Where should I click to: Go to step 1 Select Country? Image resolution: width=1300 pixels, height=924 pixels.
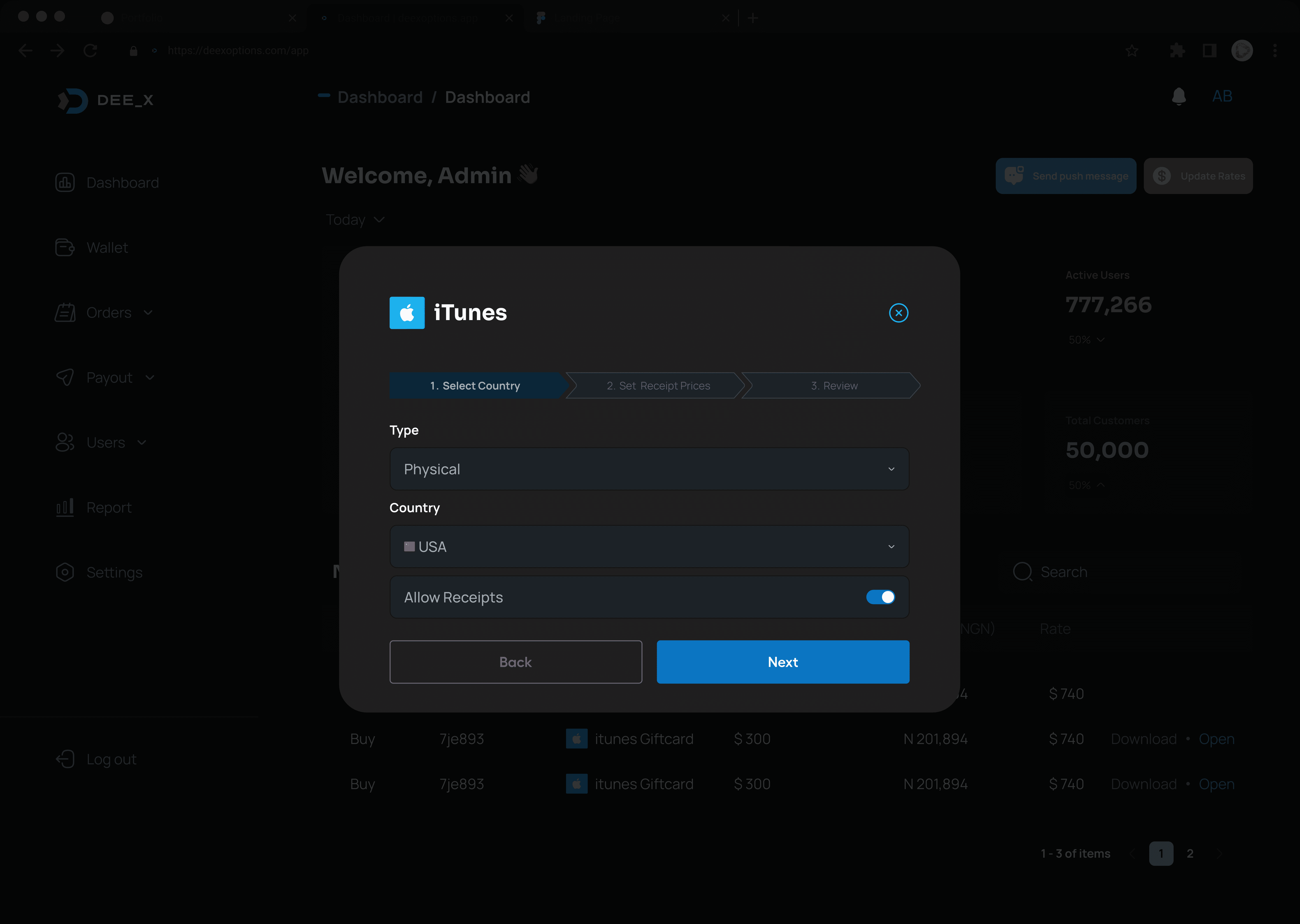coord(478,386)
